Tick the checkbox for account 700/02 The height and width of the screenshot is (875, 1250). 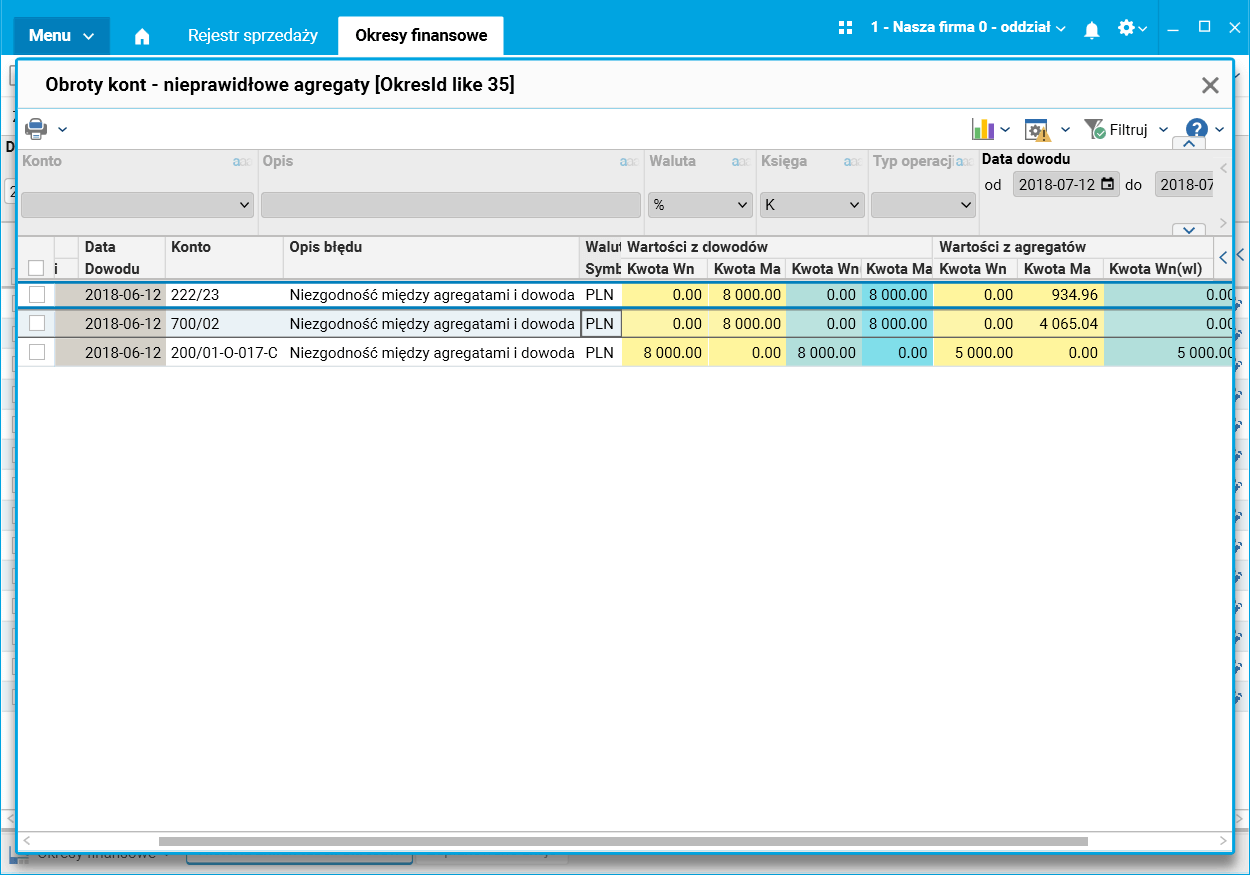[37, 323]
